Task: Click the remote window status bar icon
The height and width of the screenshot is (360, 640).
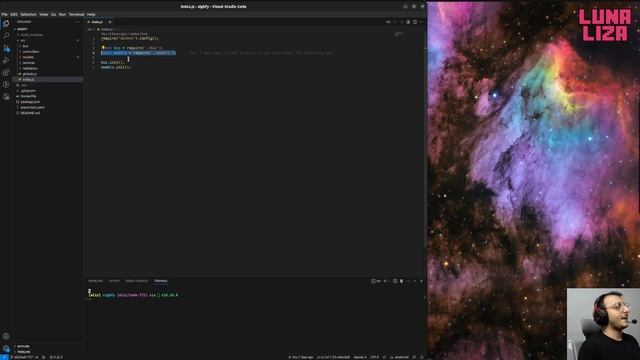Action: tap(4, 357)
